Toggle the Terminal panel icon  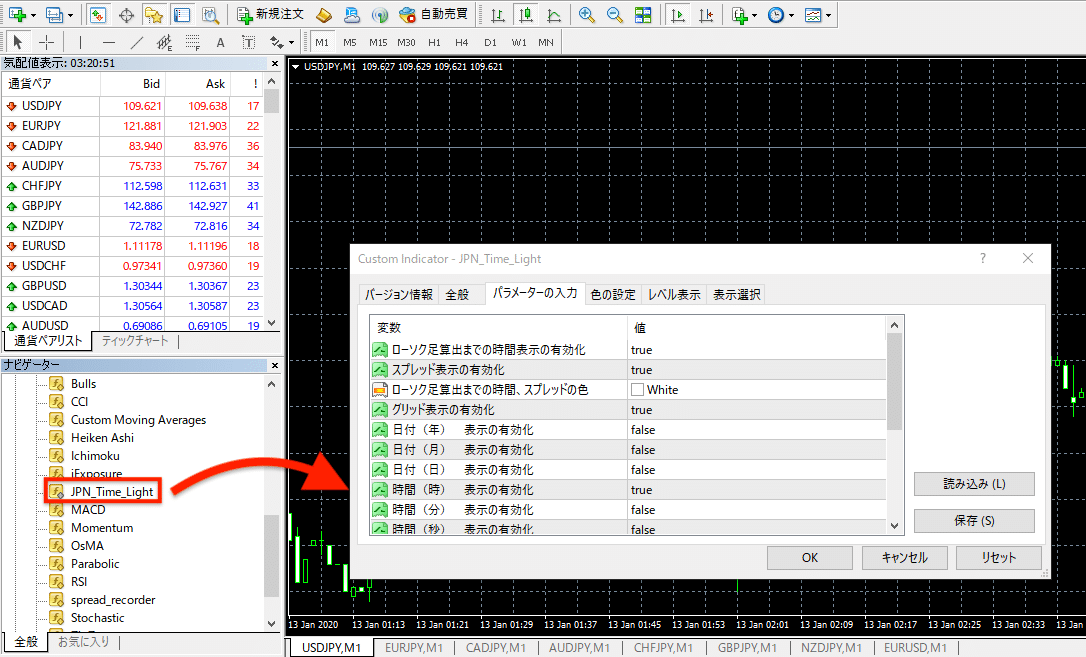pos(181,15)
